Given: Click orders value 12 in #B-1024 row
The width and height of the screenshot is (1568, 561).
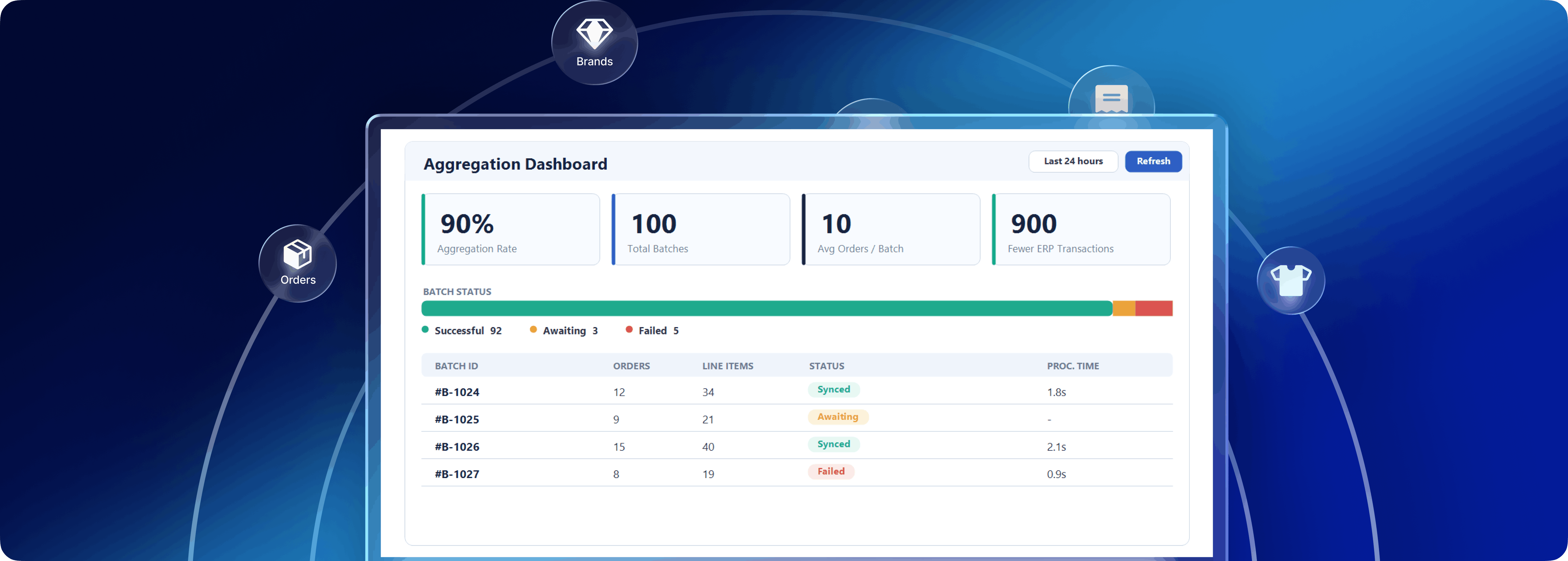Looking at the screenshot, I should [619, 393].
